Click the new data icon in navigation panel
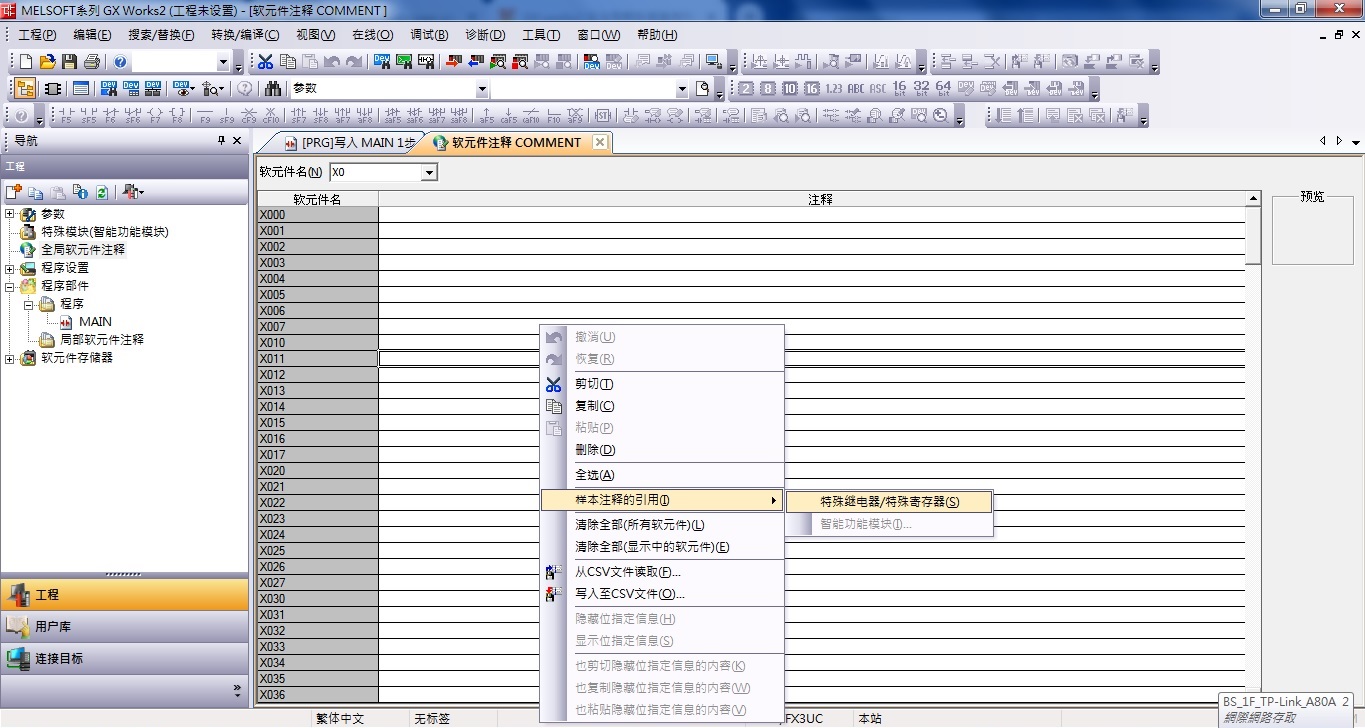Viewport: 1365px width, 728px height. click(14, 192)
